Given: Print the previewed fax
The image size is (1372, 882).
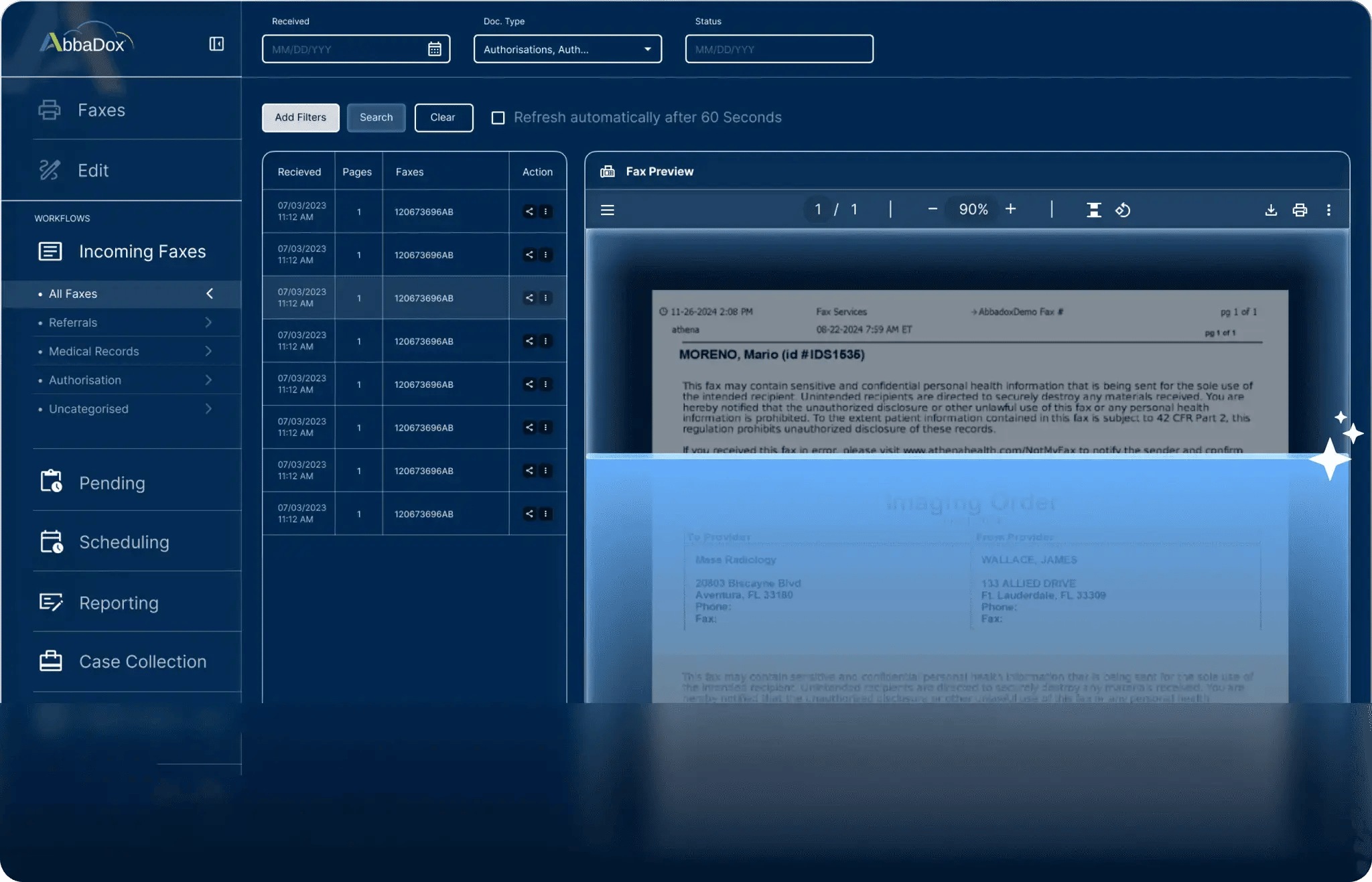Looking at the screenshot, I should tap(1300, 210).
